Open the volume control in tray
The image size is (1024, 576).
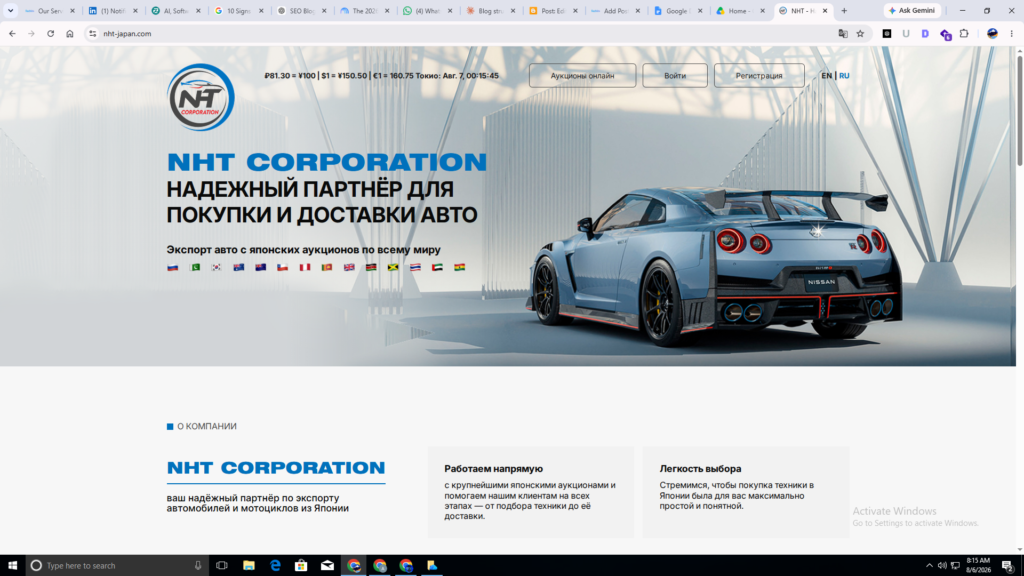tap(942, 566)
